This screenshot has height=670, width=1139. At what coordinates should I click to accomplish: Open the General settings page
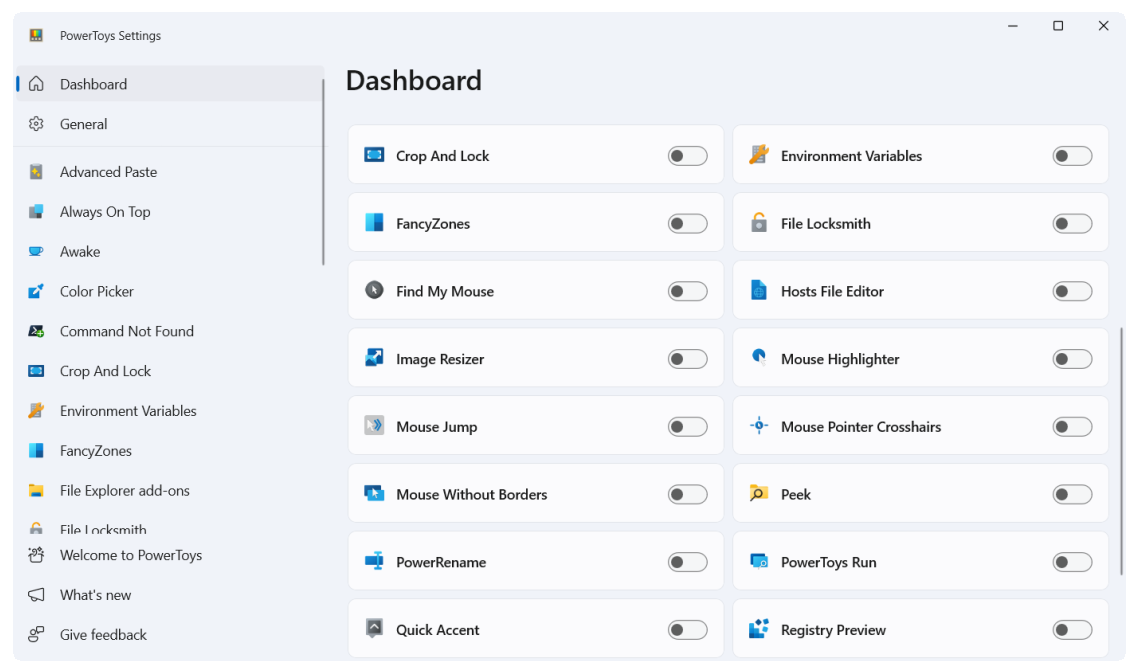[x=84, y=124]
